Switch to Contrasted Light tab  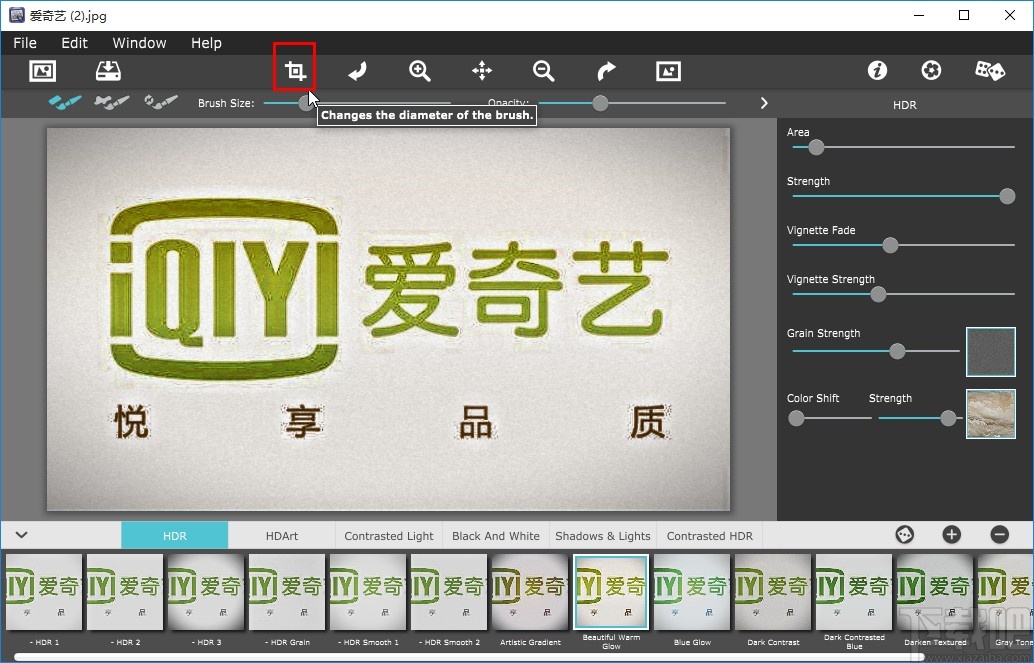tap(389, 536)
